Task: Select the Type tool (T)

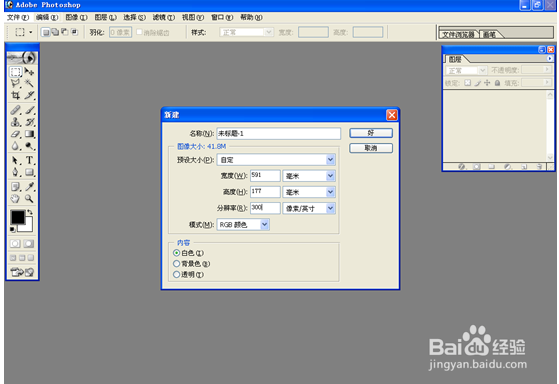Action: pos(29,160)
